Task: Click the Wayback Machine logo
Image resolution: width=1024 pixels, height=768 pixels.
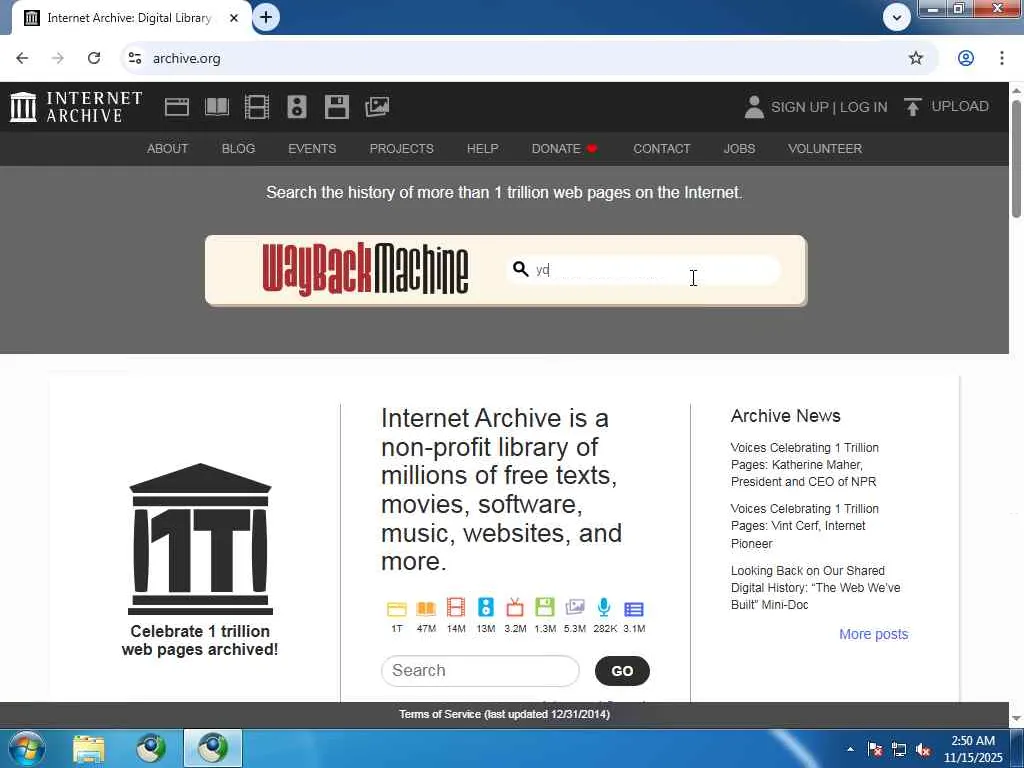Action: click(x=365, y=269)
